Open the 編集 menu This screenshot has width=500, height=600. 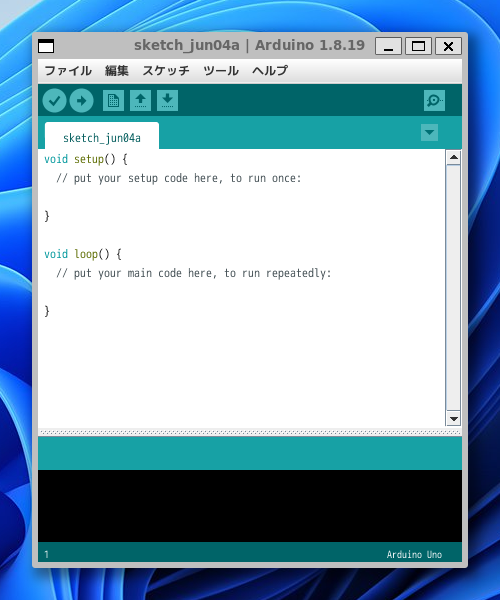click(117, 71)
